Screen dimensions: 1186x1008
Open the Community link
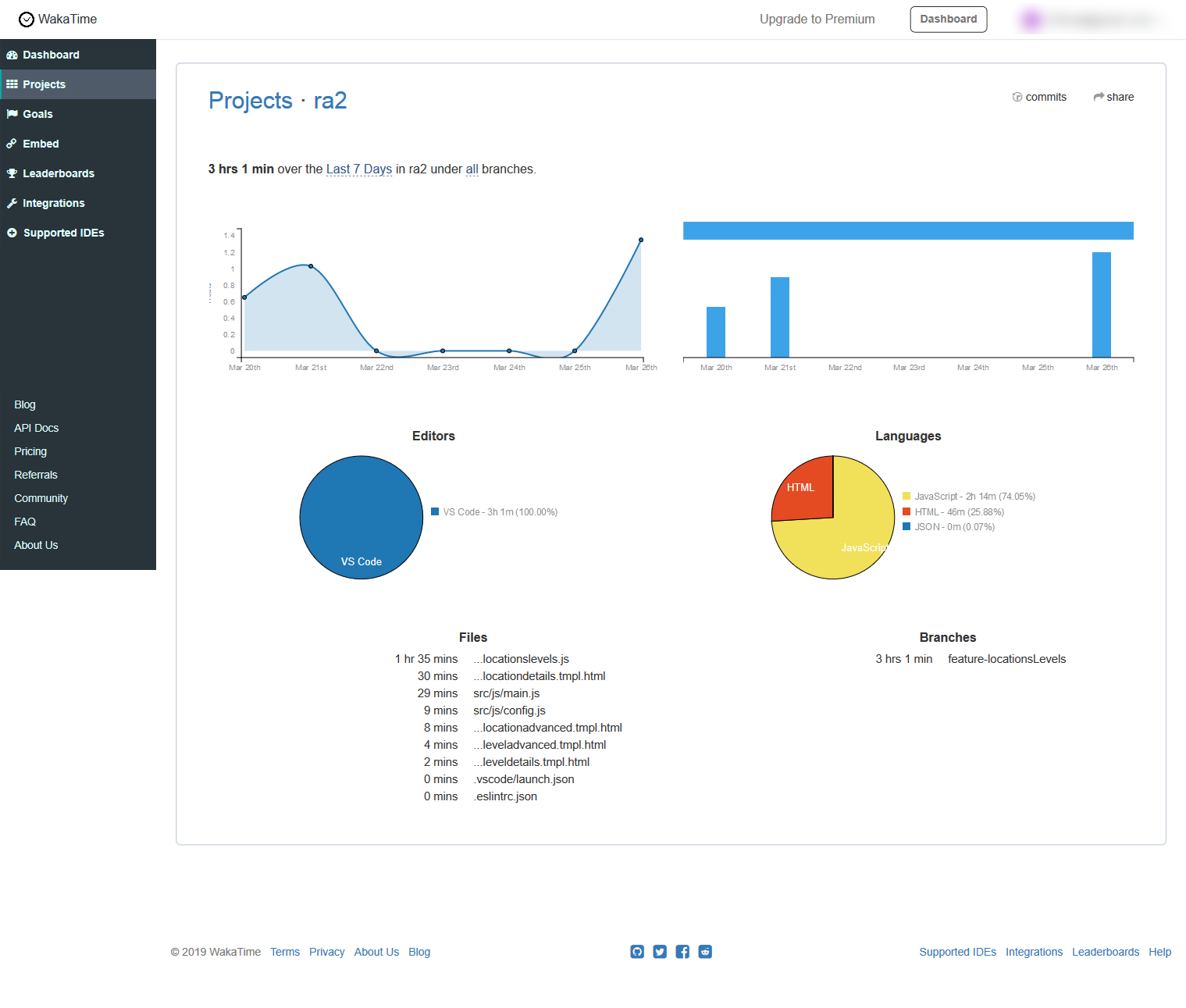tap(41, 498)
